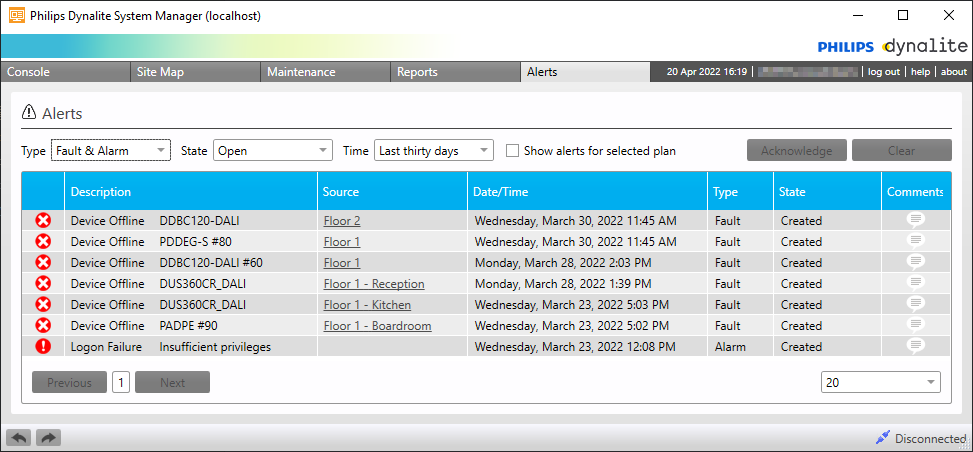Open comments for the DDBC120-DALI Floor 2 alert

pos(915,220)
